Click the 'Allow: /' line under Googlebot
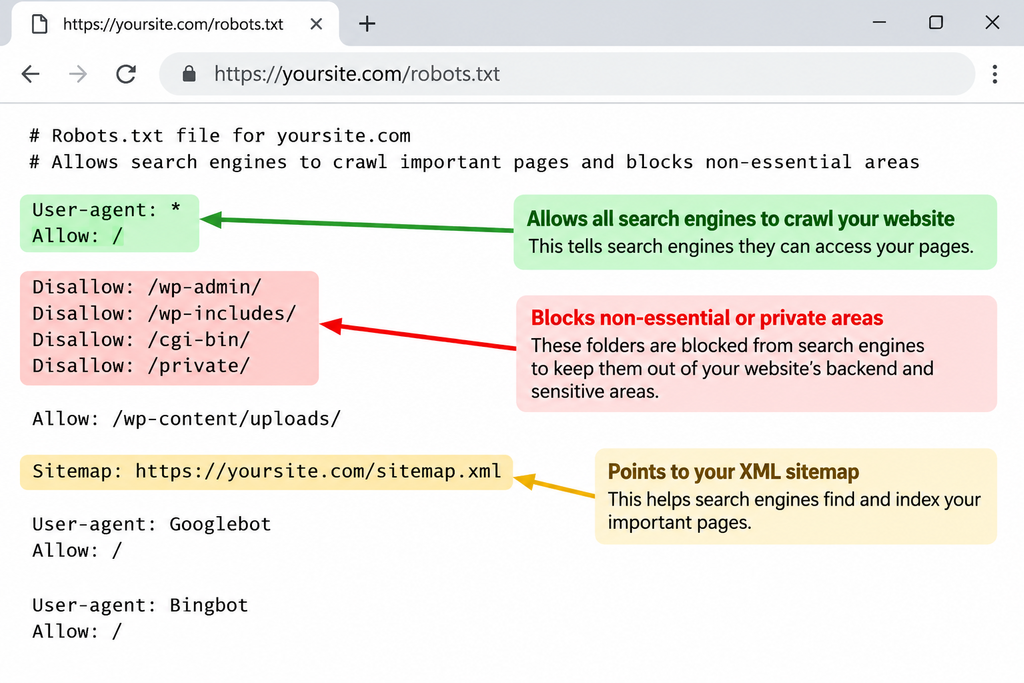 77,550
